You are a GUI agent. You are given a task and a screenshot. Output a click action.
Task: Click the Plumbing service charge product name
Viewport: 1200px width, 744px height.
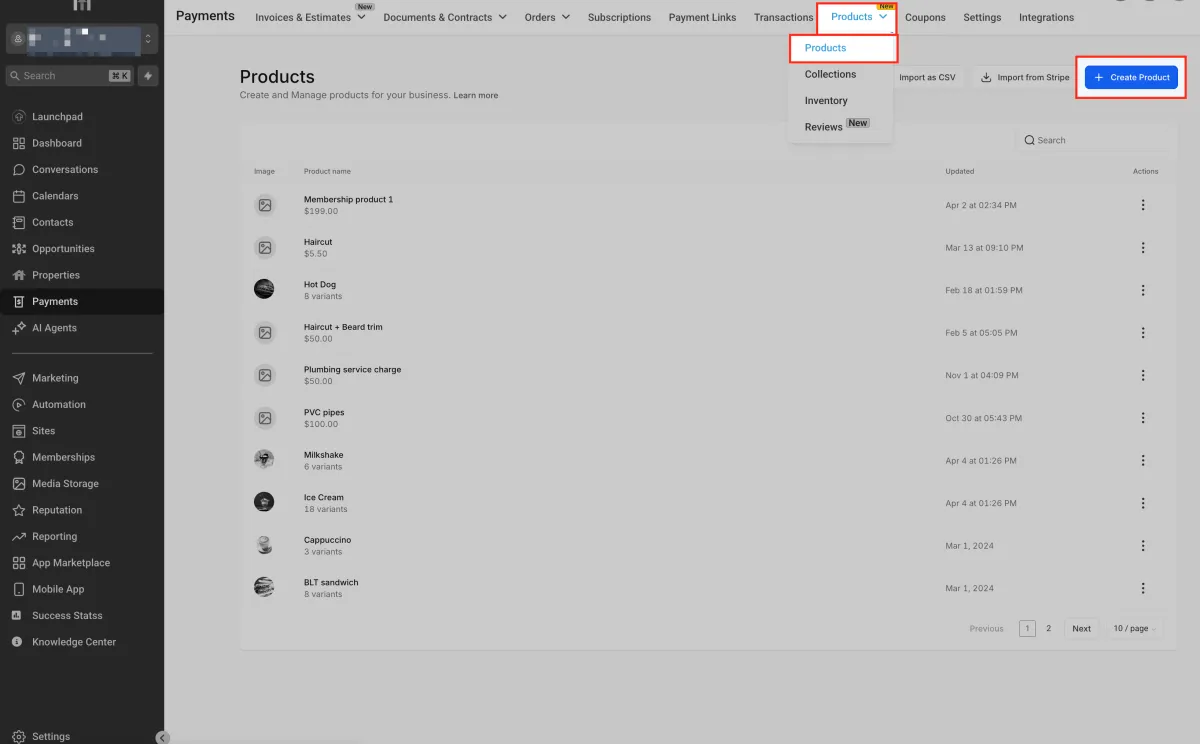(352, 370)
